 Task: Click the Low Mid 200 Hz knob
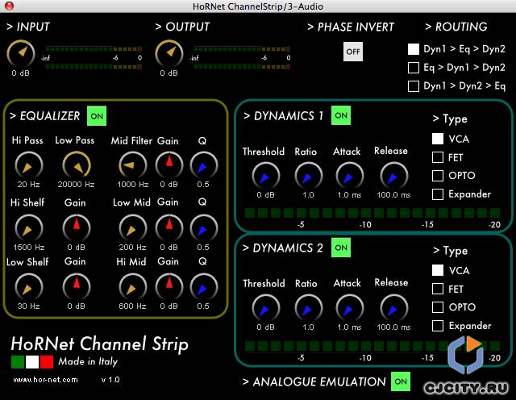[x=133, y=228]
